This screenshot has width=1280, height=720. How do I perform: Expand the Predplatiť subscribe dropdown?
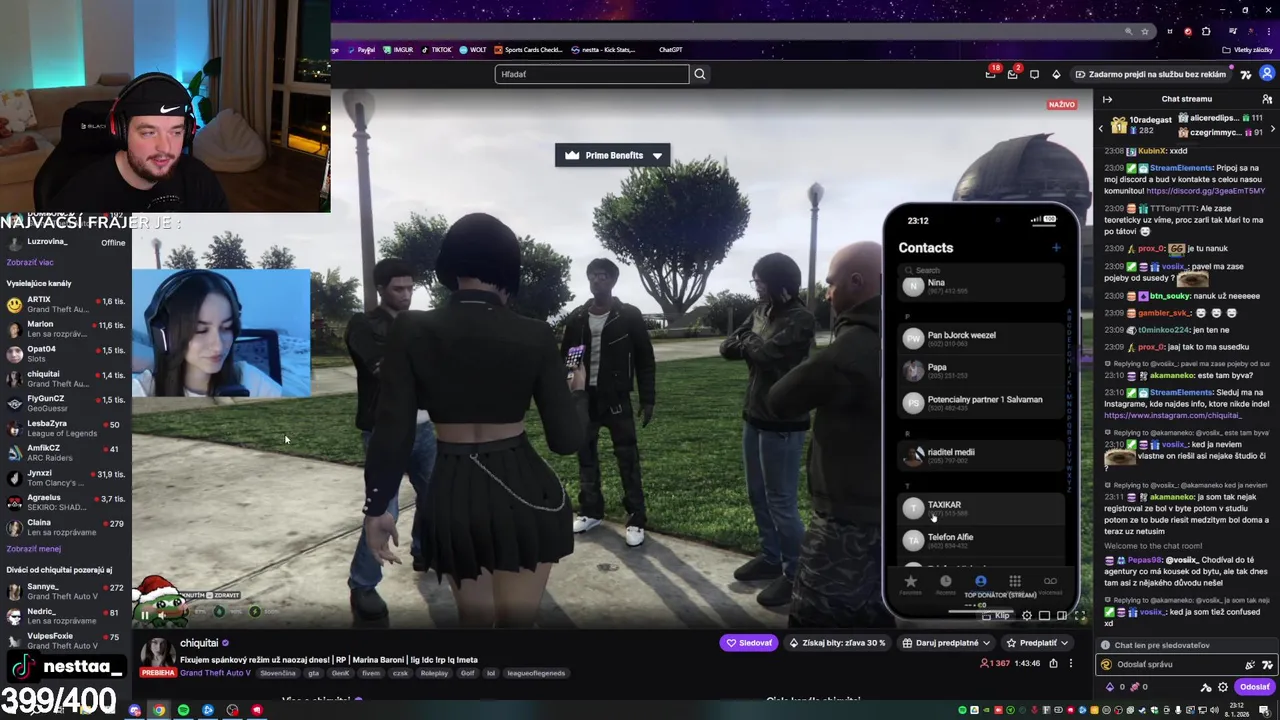(1038, 643)
